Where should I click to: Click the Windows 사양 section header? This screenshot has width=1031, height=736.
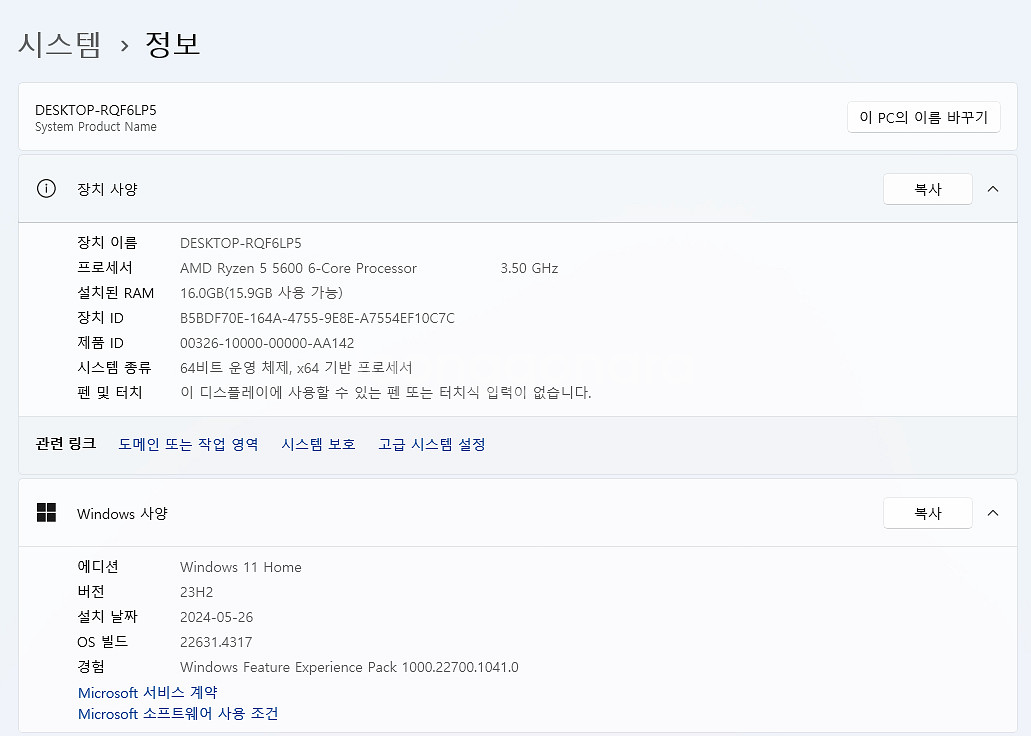pos(517,513)
